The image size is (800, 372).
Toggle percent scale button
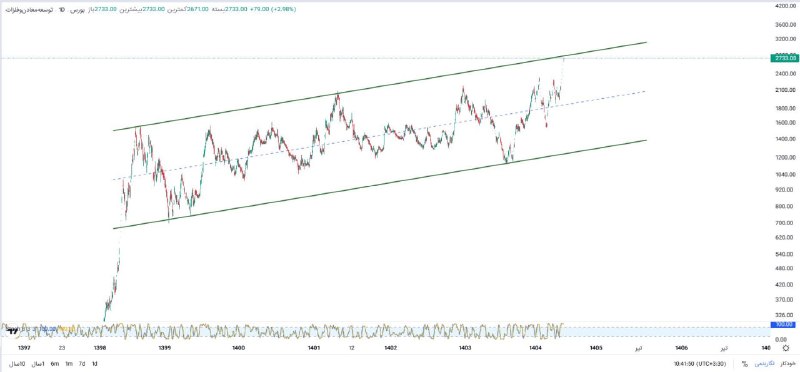coord(744,364)
